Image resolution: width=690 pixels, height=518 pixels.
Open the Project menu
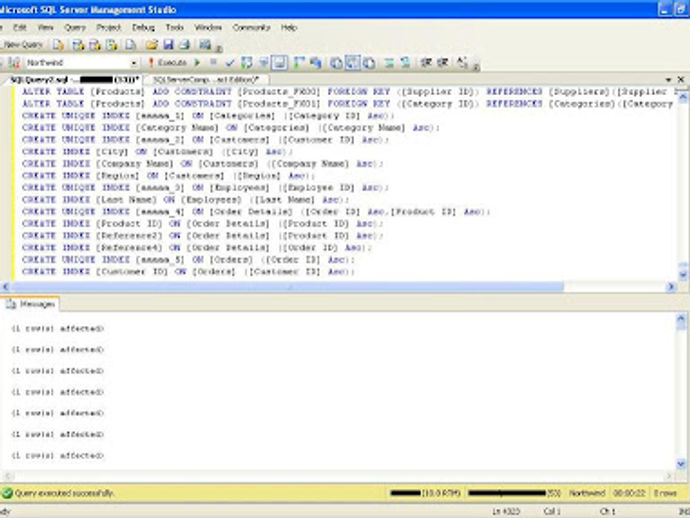tap(108, 27)
